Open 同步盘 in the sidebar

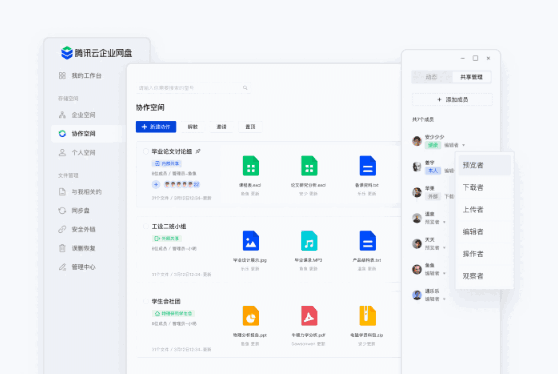[74, 211]
